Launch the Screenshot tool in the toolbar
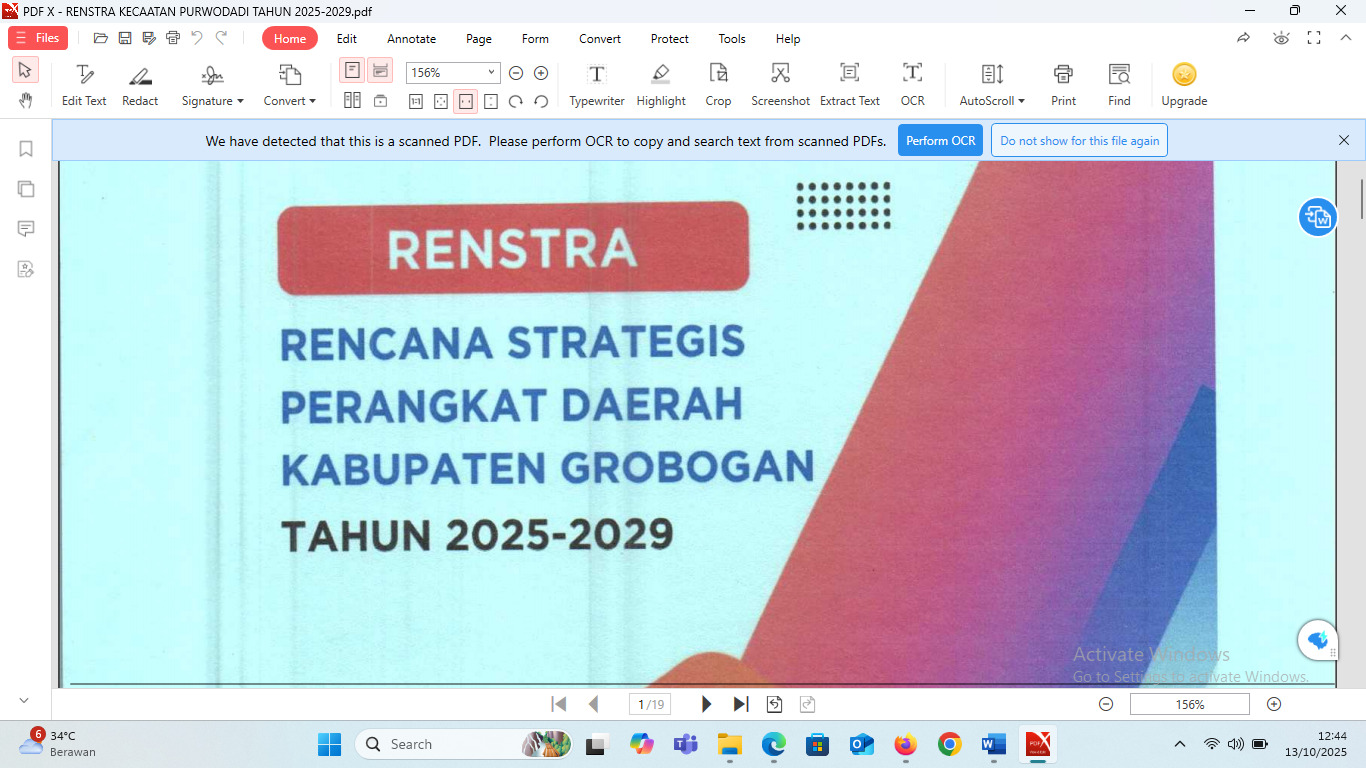 click(780, 84)
